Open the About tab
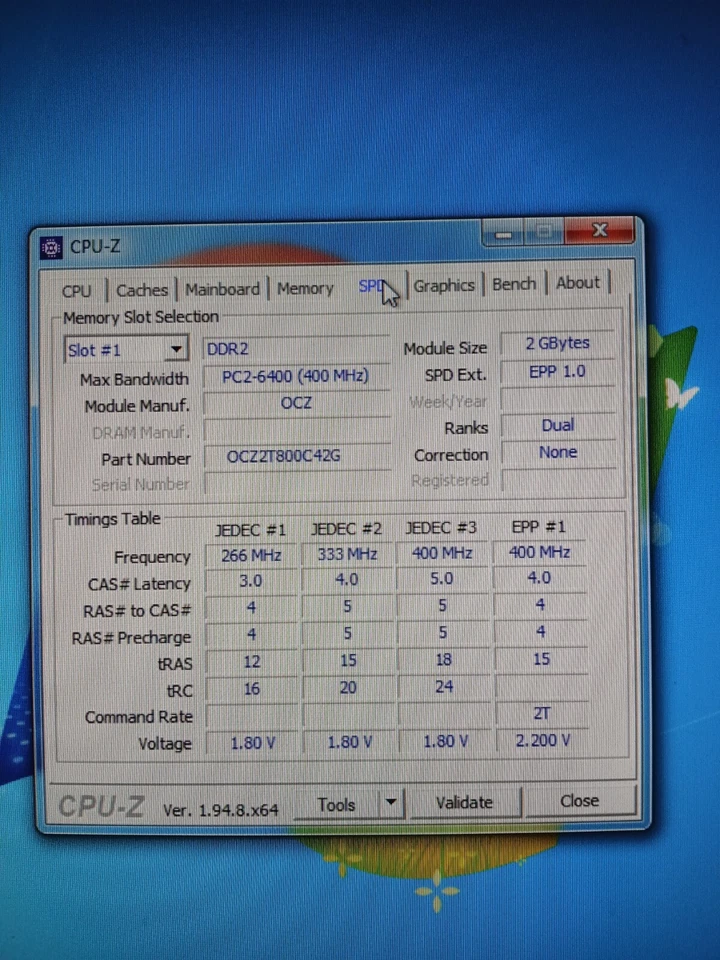Image resolution: width=720 pixels, height=960 pixels. [577, 283]
